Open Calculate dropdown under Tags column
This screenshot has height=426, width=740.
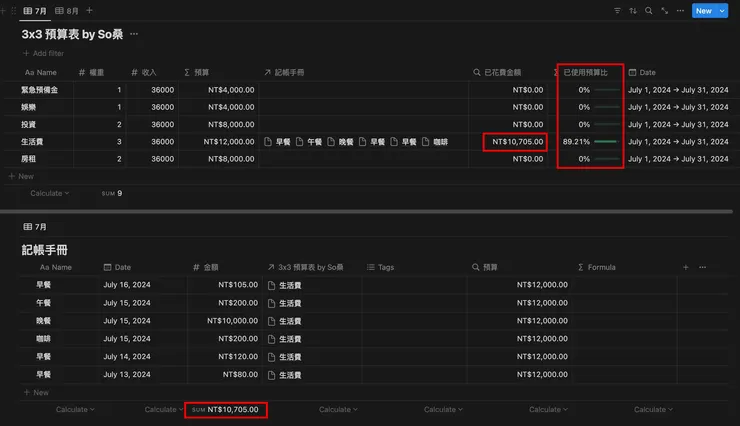pyautogui.click(x=443, y=409)
